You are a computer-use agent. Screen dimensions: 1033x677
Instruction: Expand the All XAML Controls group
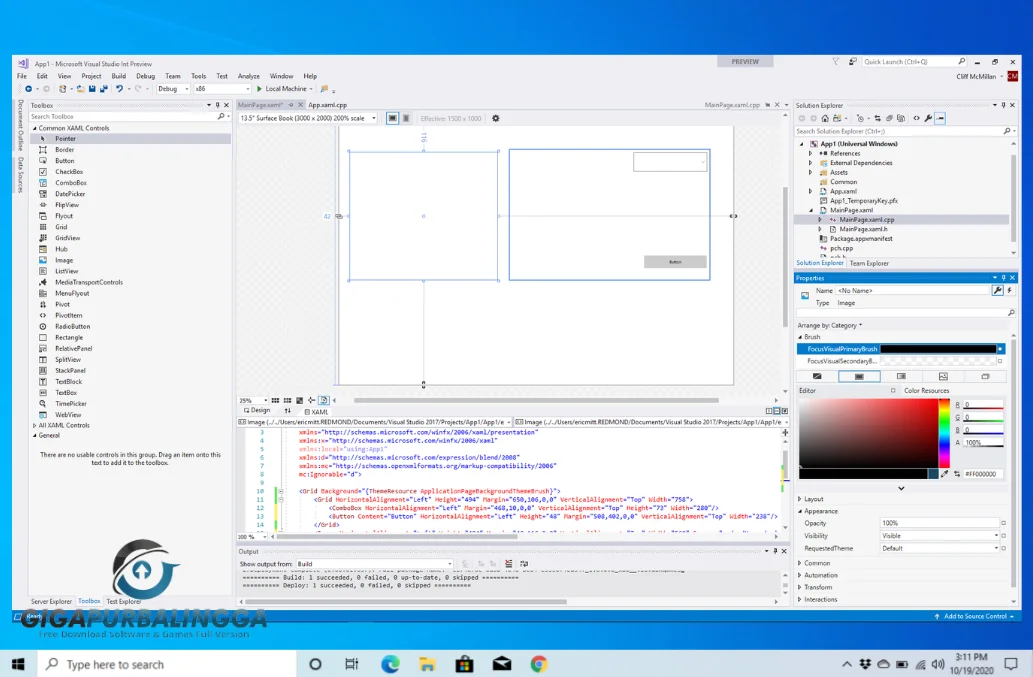pos(35,425)
